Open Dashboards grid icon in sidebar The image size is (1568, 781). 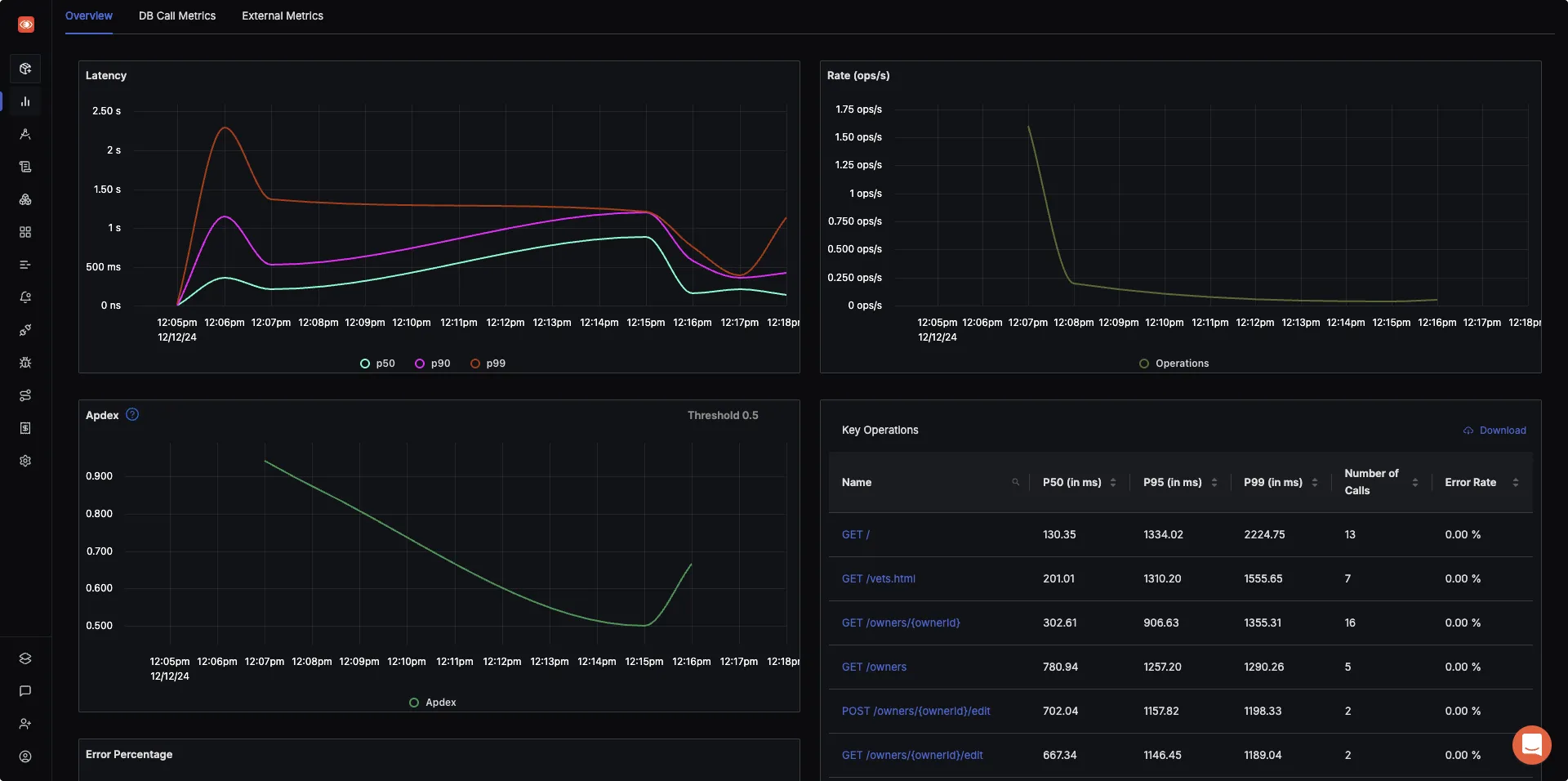[25, 232]
